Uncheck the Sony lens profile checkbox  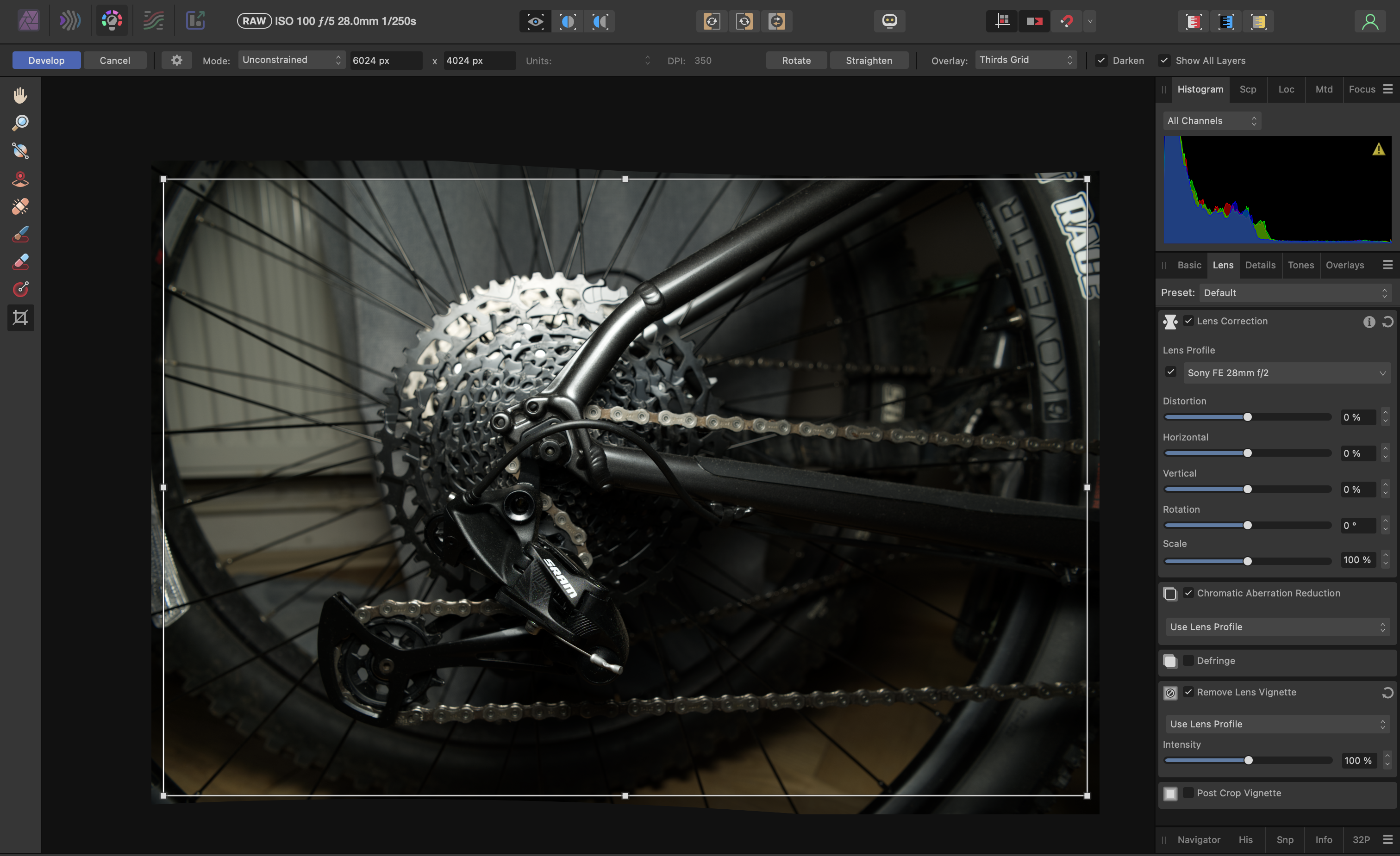tap(1170, 372)
